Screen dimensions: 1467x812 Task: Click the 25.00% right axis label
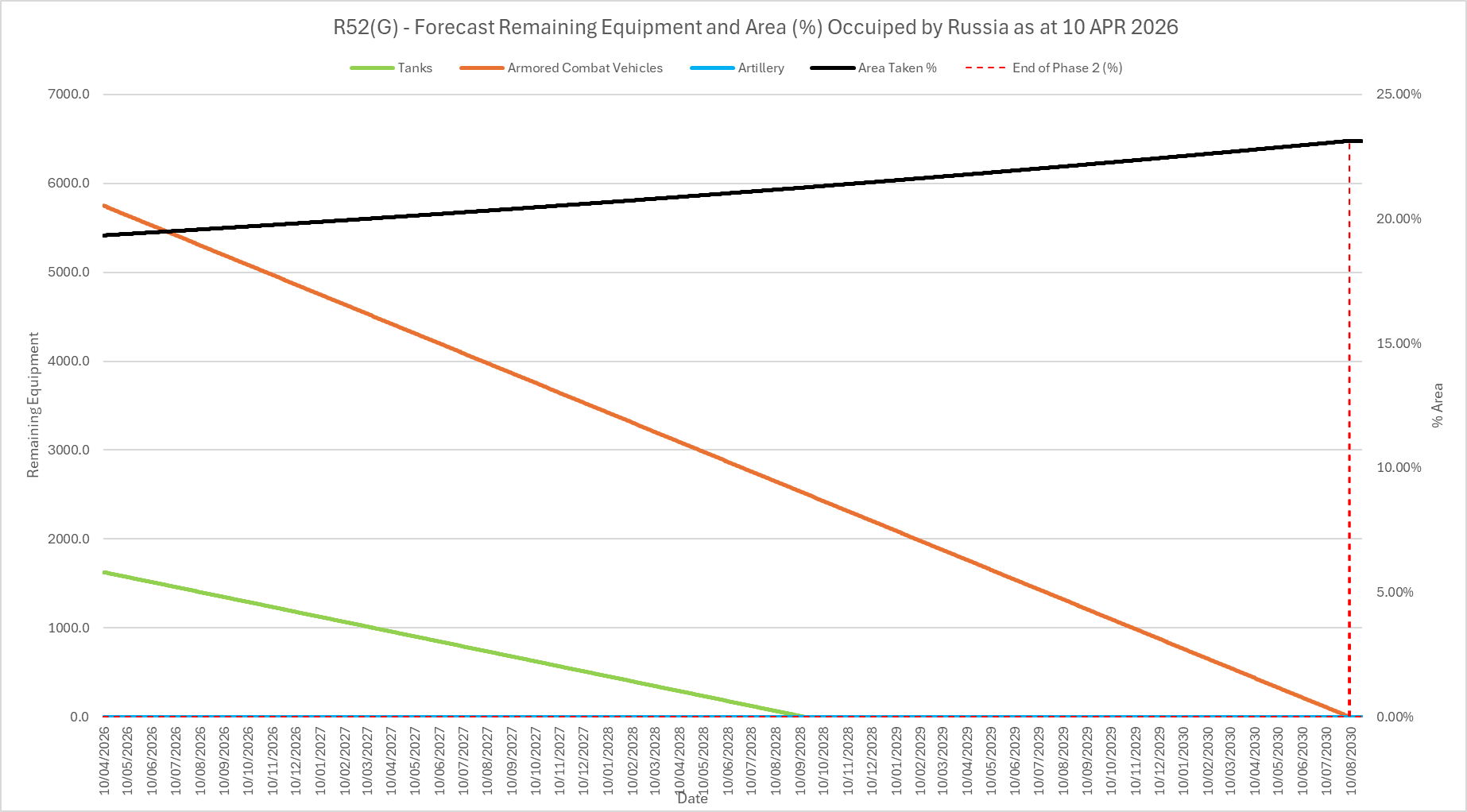tap(1399, 95)
